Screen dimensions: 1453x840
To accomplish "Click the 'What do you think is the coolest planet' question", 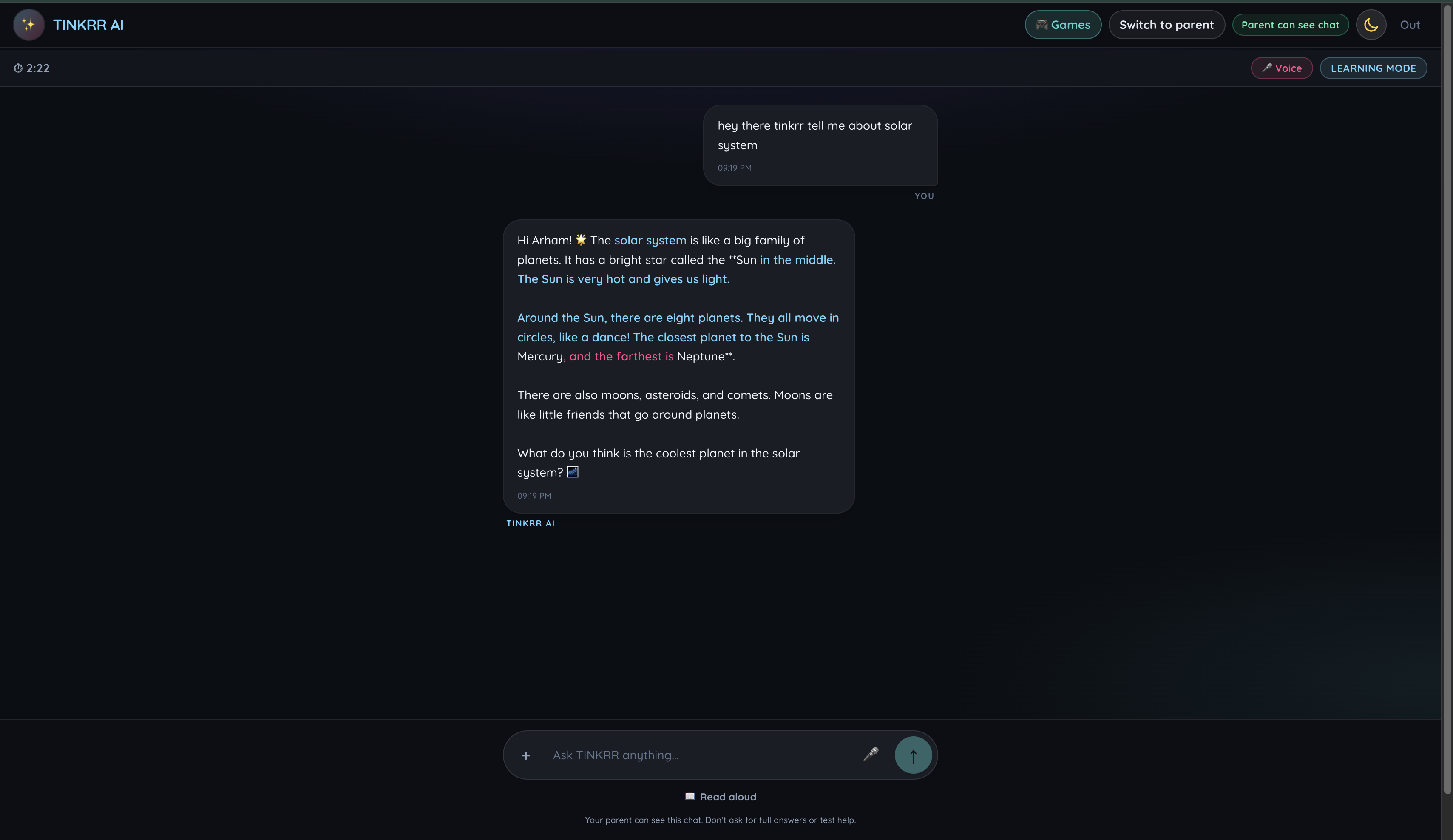I will [658, 463].
